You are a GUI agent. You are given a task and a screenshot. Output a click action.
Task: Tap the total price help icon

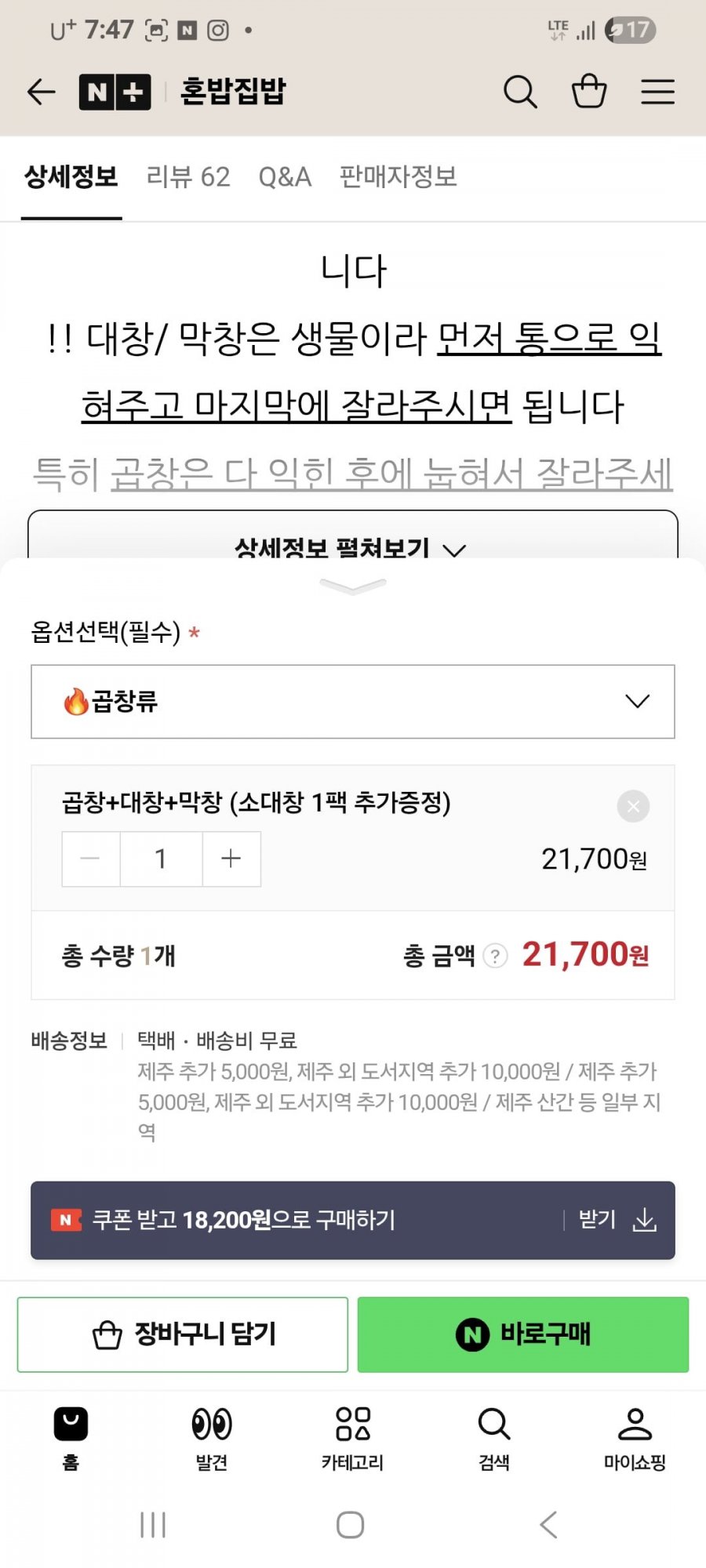(x=495, y=956)
